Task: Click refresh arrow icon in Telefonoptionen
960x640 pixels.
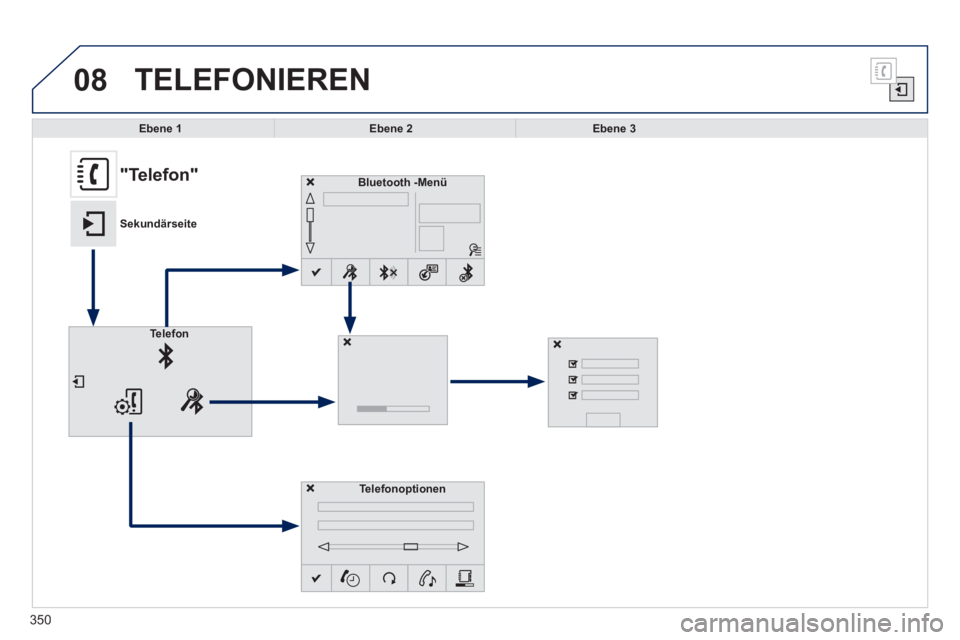Action: click(388, 578)
